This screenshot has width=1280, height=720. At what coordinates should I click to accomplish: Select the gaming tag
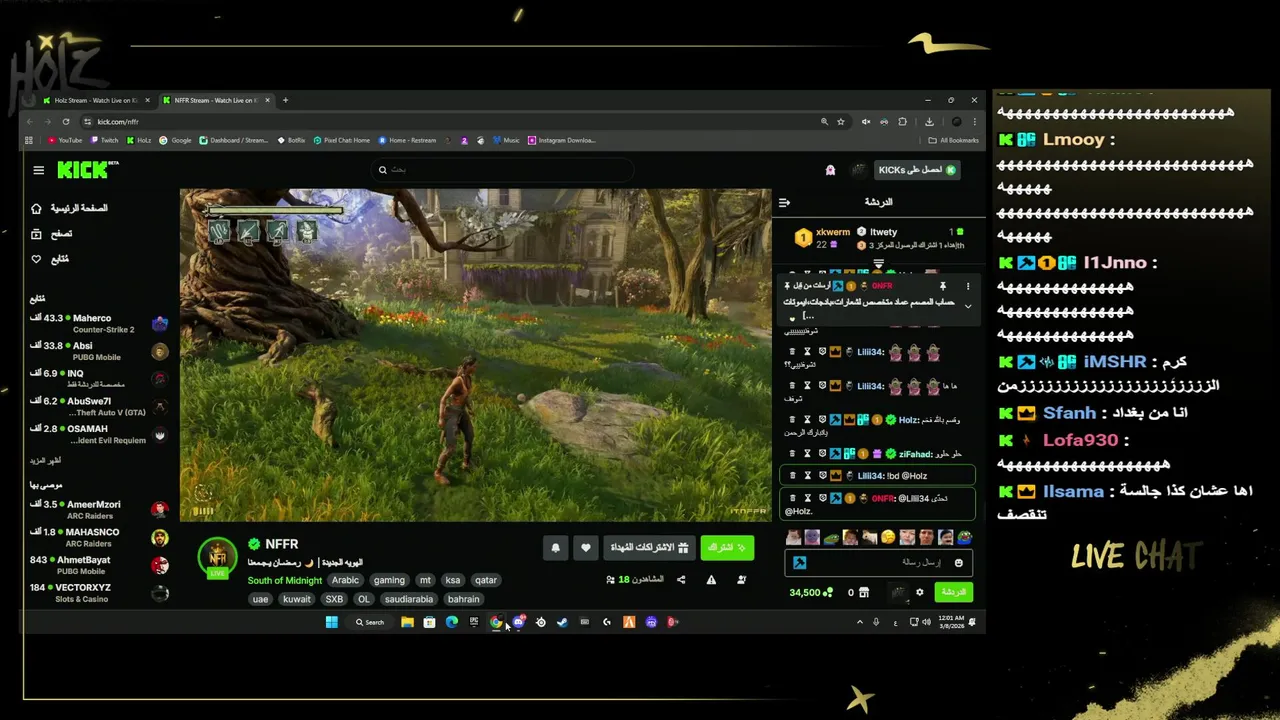[x=389, y=580]
